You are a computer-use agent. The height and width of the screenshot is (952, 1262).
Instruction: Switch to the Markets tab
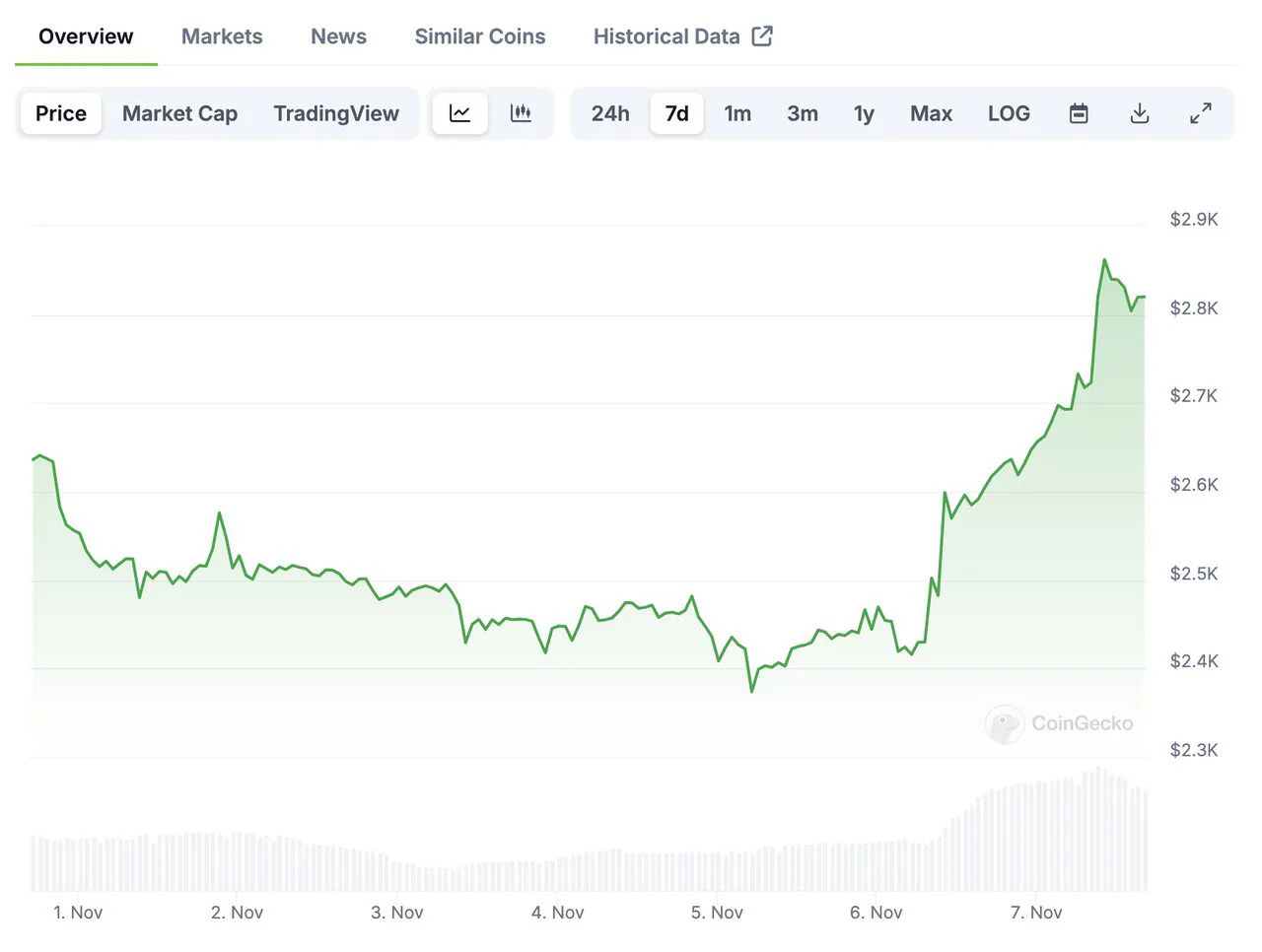coord(222,36)
